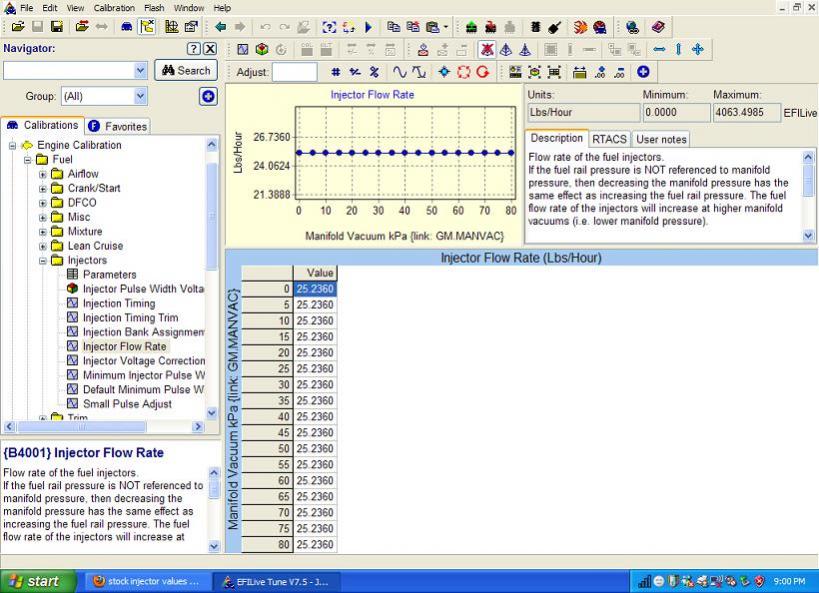Switch to the RTACS tab
The width and height of the screenshot is (819, 593).
click(609, 139)
